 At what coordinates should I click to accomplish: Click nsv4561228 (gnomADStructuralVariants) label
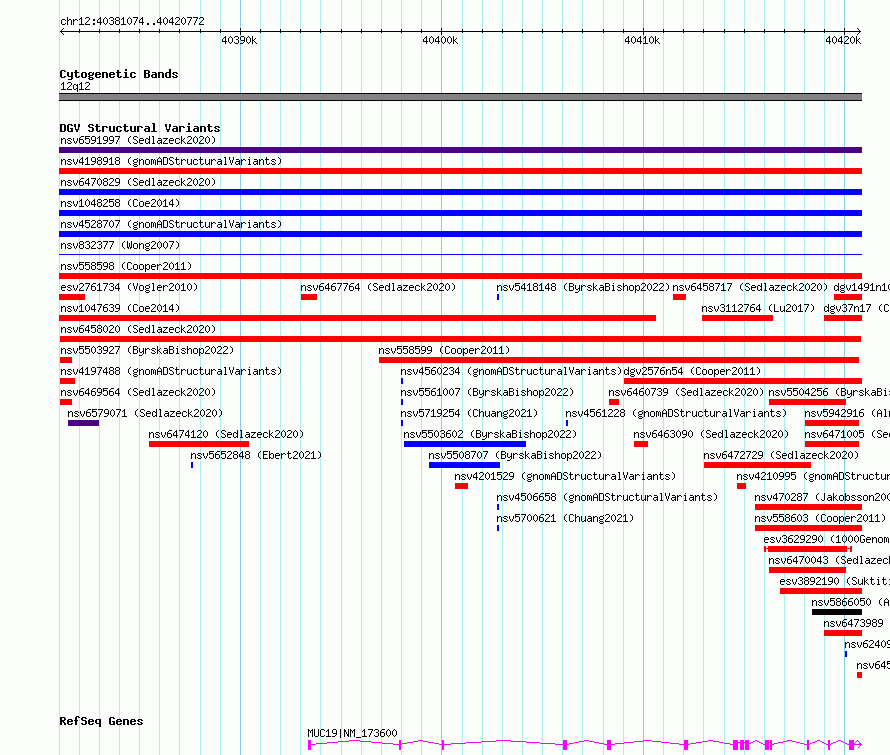point(676,413)
